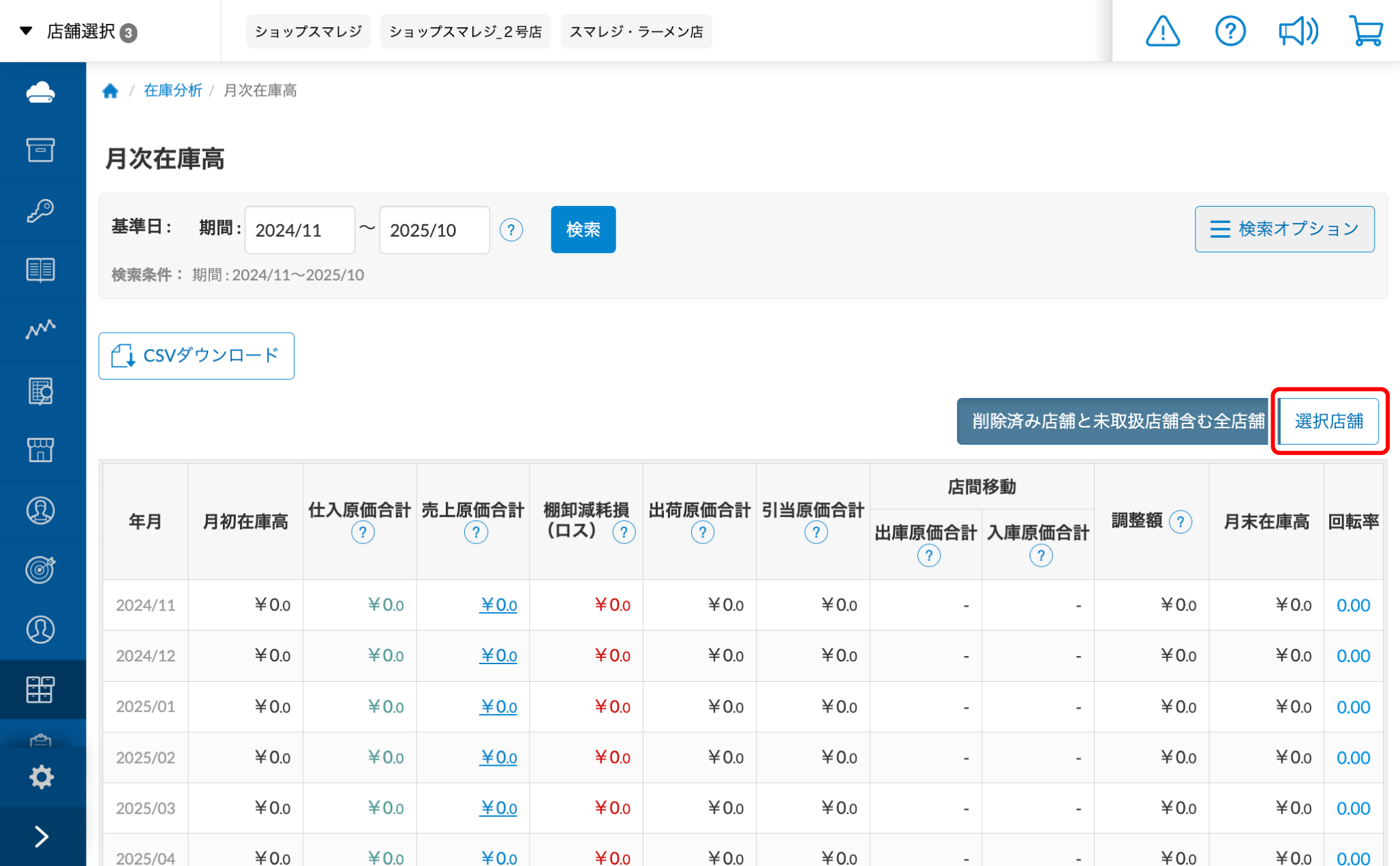Viewport: 1400px width, 866px height.
Task: Open the help question mark icon in header
Action: click(1230, 31)
